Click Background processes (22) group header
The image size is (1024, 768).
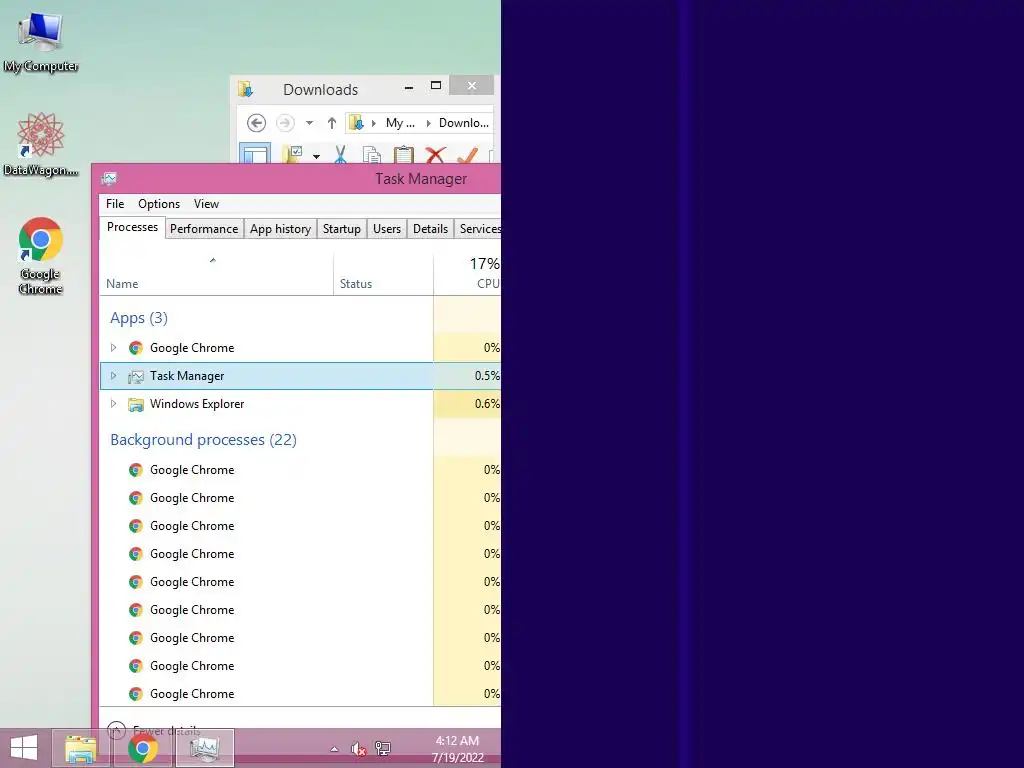point(203,440)
